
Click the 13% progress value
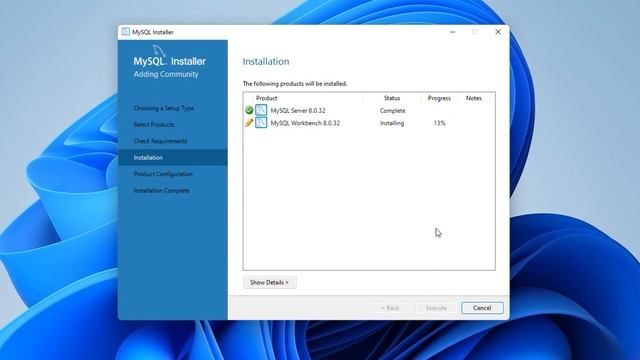tap(439, 123)
